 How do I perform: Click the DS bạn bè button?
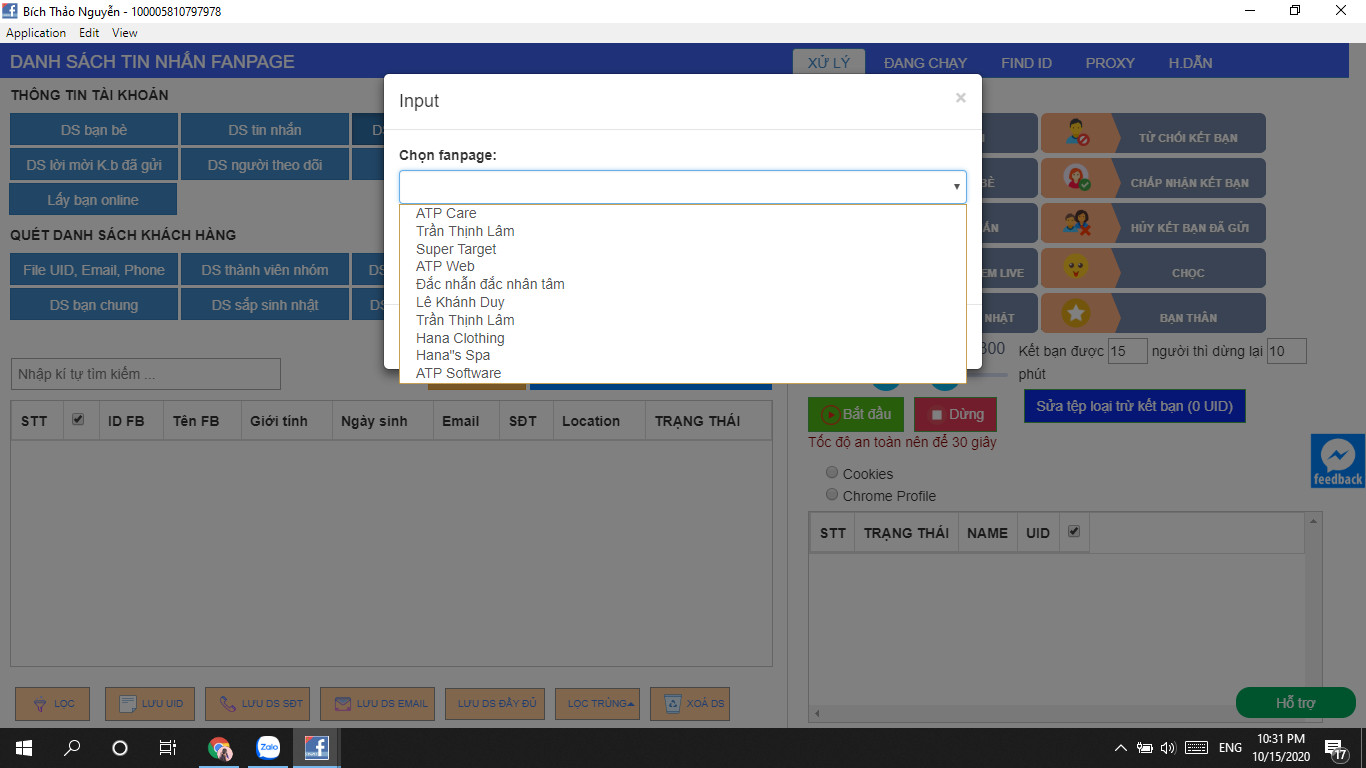coord(94,130)
